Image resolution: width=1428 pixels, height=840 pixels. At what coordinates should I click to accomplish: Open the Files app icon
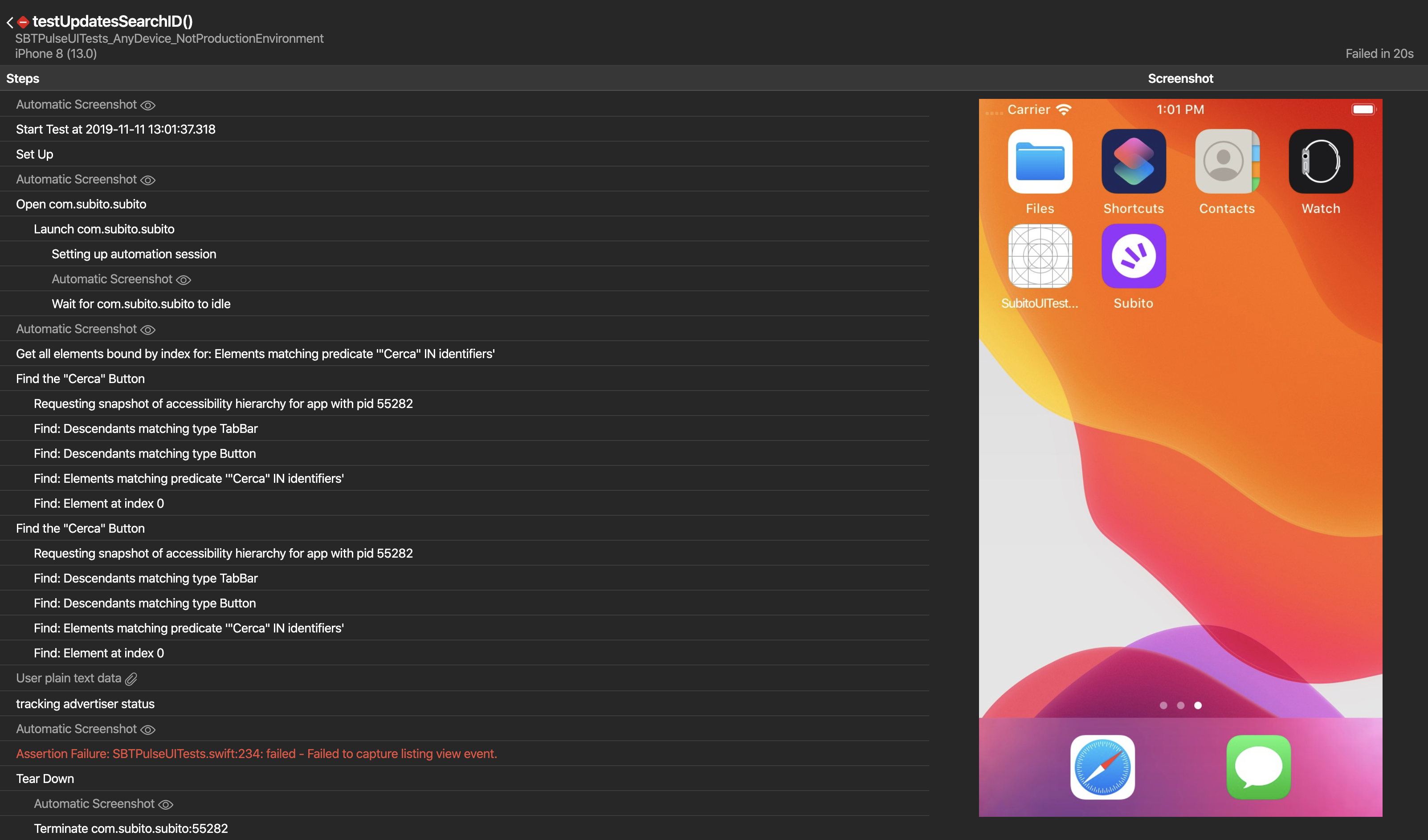point(1040,162)
